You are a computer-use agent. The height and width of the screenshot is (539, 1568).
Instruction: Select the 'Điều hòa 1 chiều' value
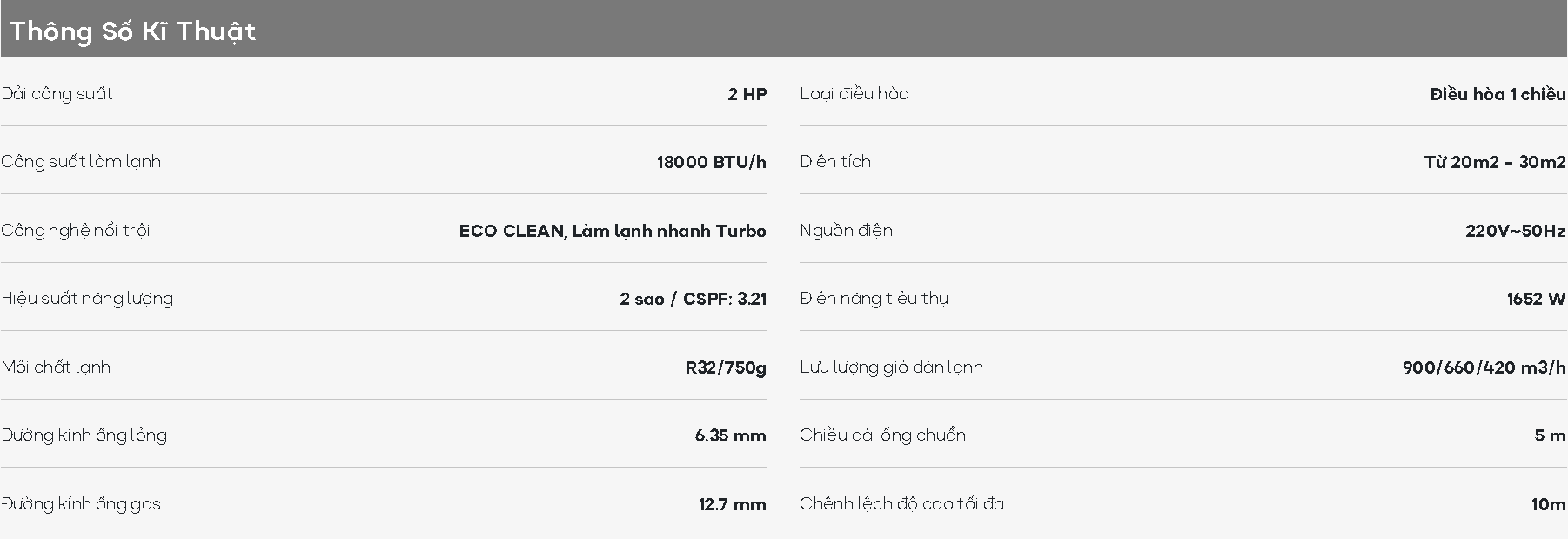(x=1497, y=94)
